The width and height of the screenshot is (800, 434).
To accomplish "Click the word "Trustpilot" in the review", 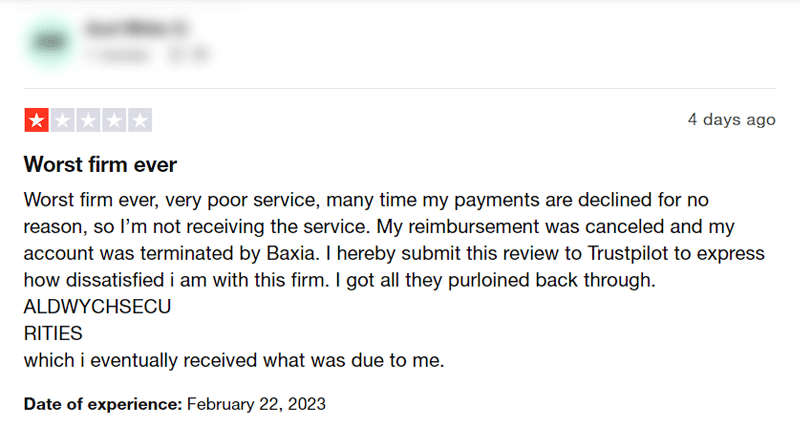I will coord(628,253).
